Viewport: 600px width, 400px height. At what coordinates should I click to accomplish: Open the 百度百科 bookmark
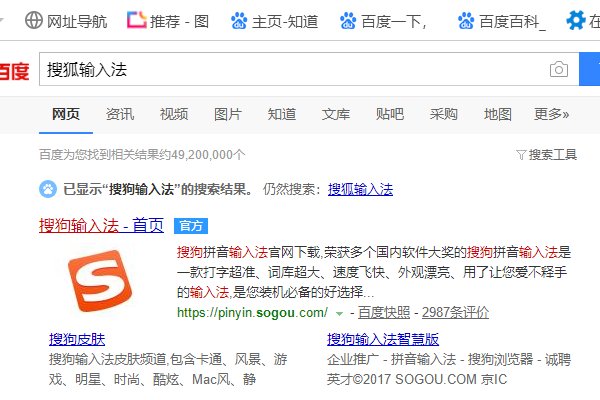click(x=502, y=21)
